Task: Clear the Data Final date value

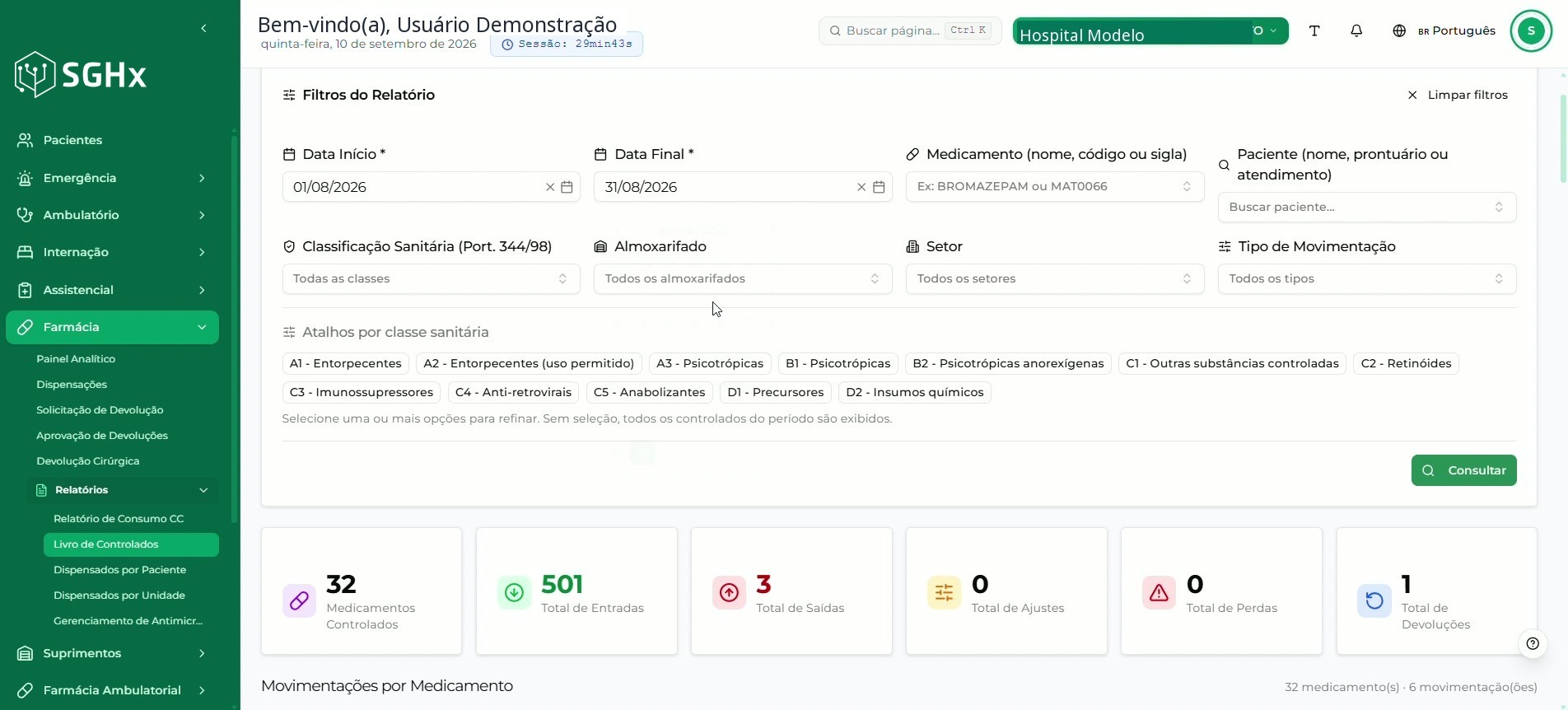Action: [x=861, y=187]
